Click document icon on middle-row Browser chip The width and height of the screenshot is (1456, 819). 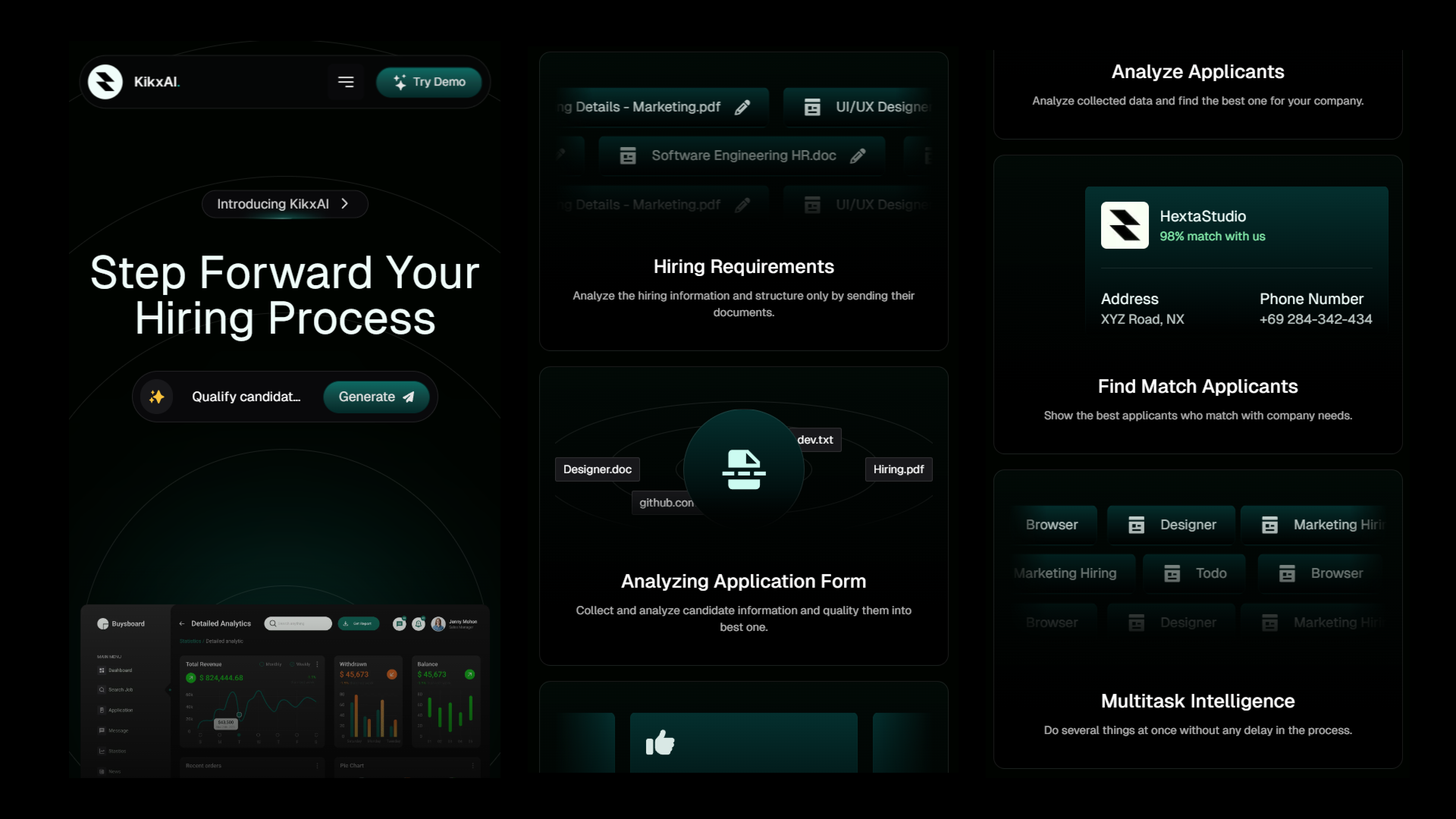(1287, 574)
